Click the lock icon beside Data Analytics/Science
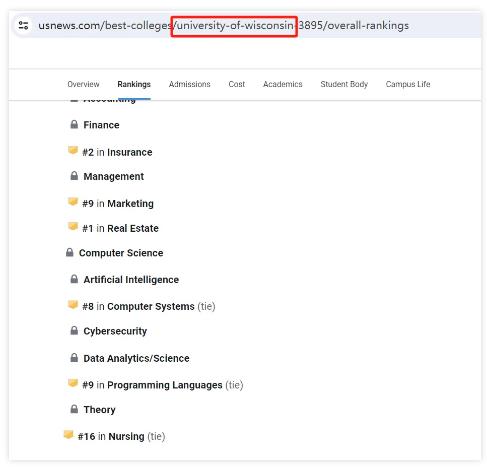 coord(74,358)
